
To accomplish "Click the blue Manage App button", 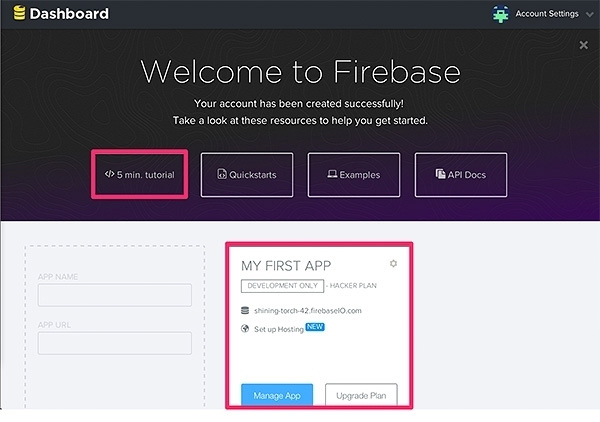I will pyautogui.click(x=277, y=395).
